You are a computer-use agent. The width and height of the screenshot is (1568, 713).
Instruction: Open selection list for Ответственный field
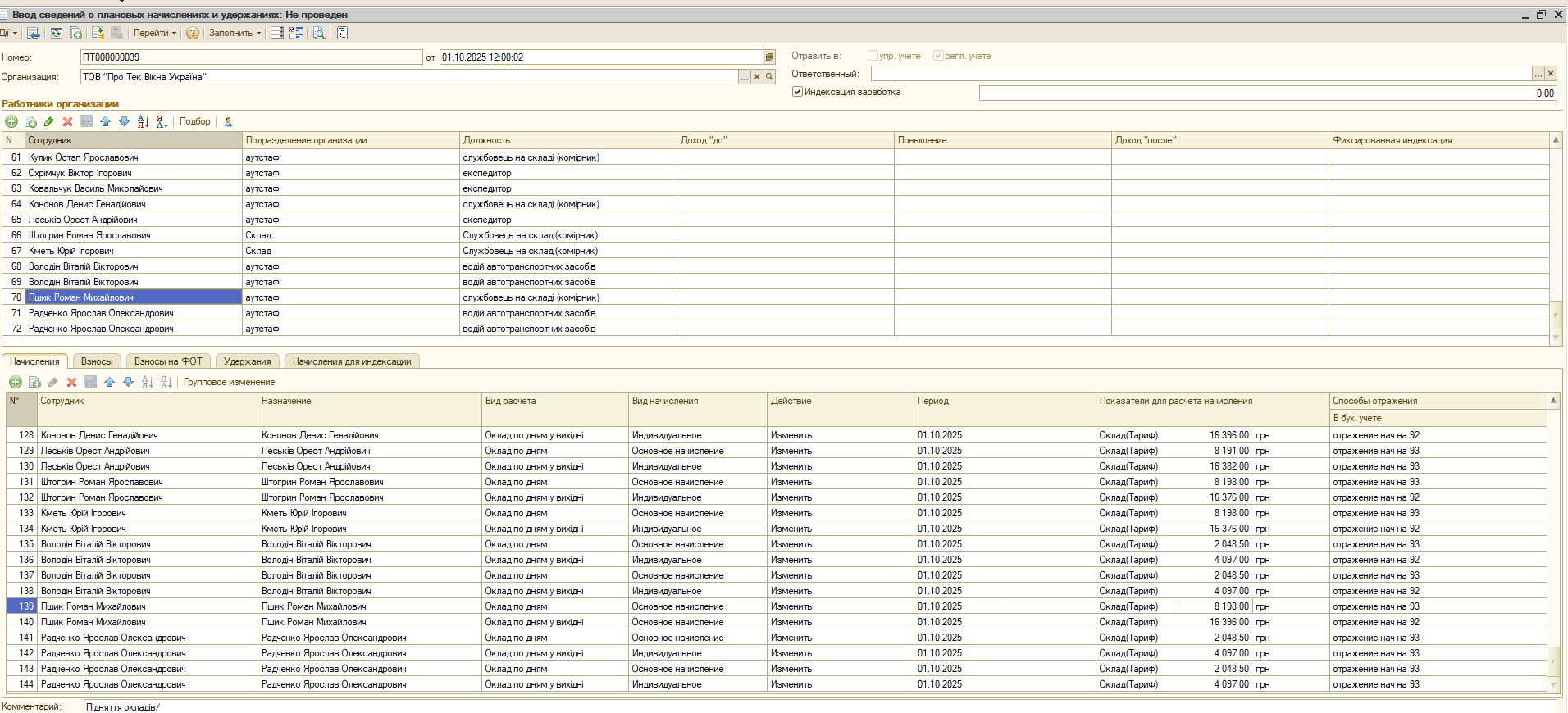coord(1538,74)
